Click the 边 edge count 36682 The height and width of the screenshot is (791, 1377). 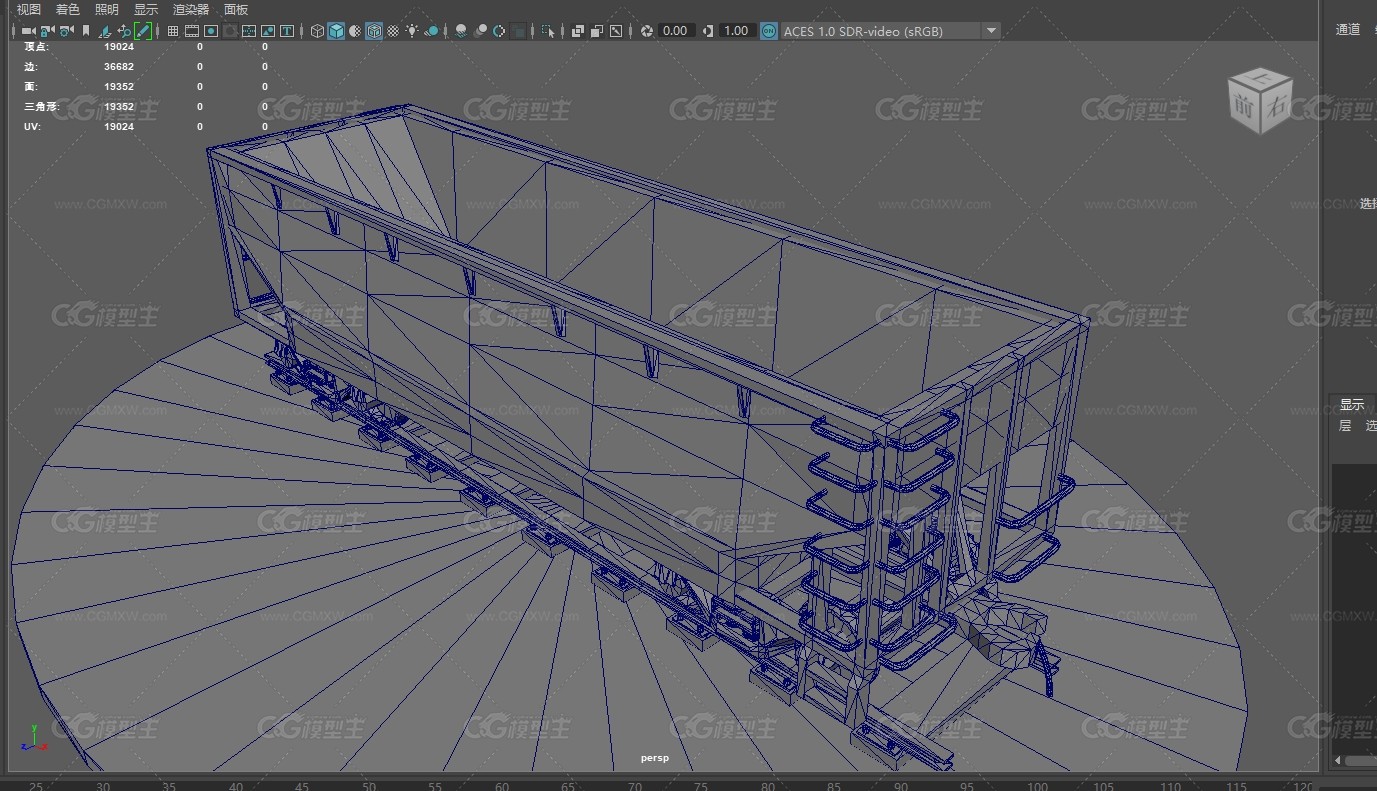119,66
